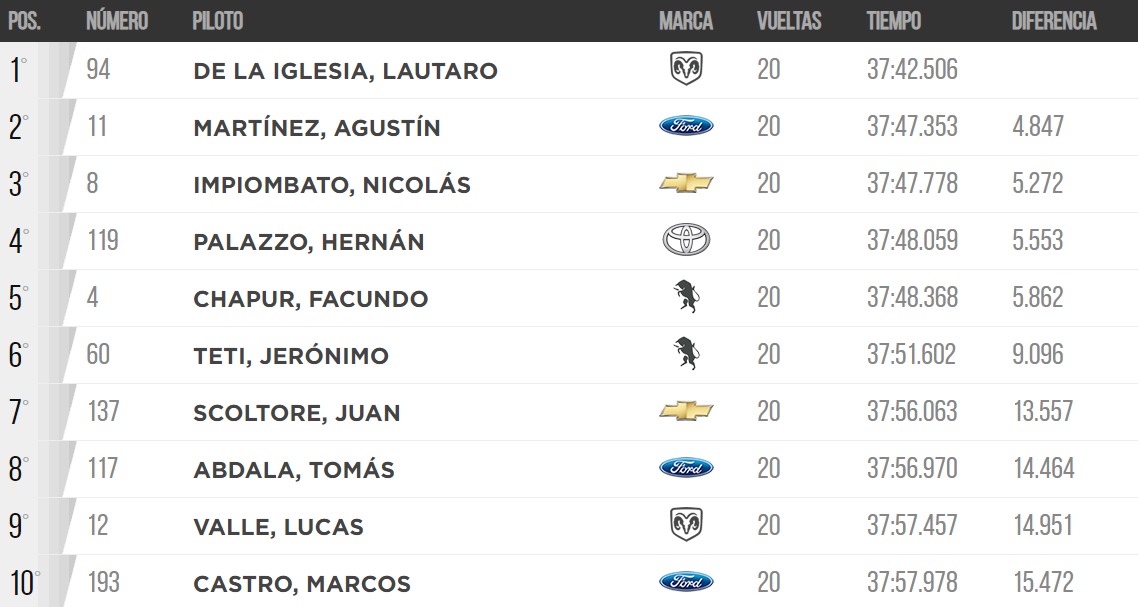
Task: Select driver name CASTRO, MARCOS
Action: pyautogui.click(x=302, y=584)
